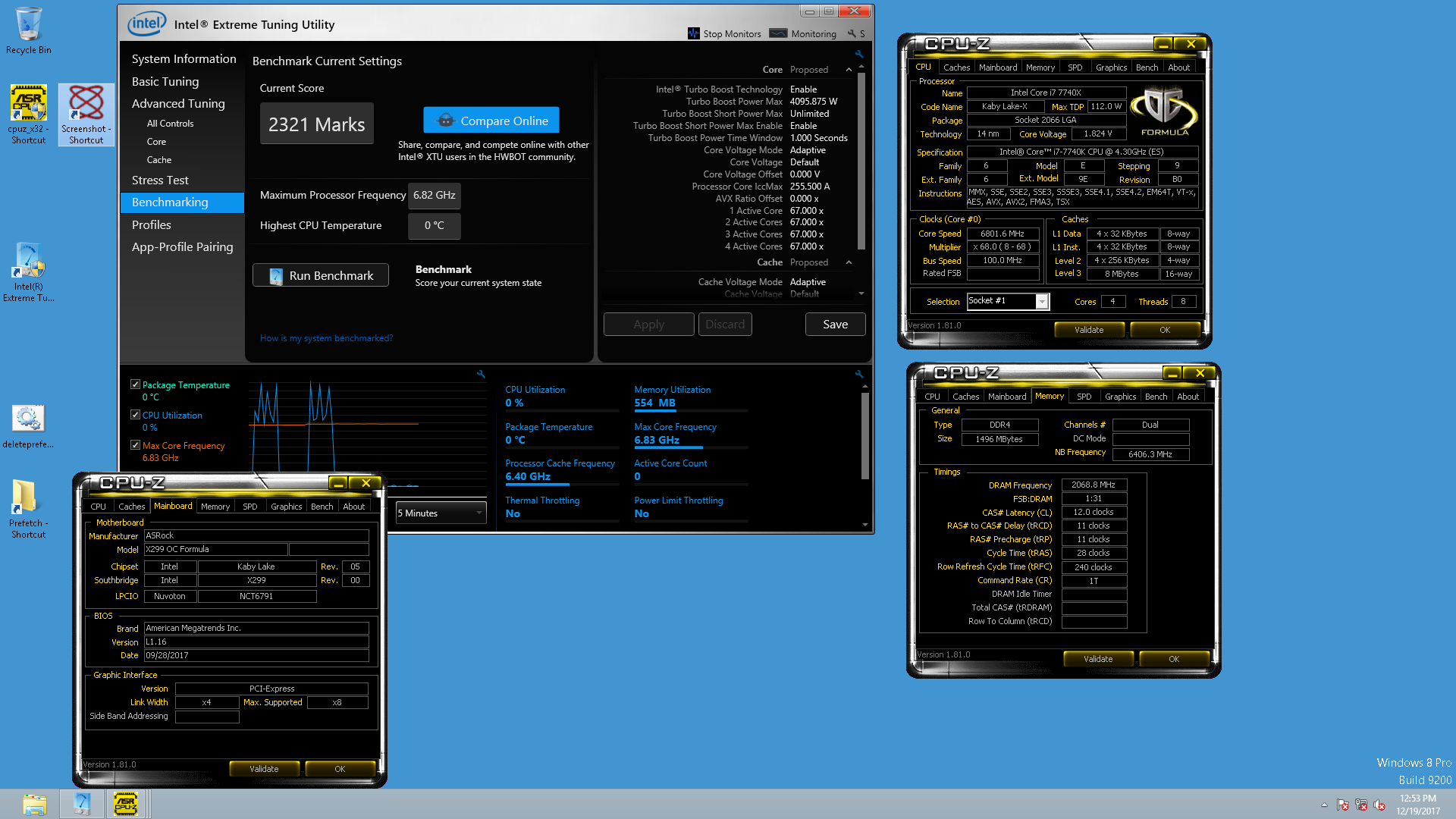Click the proposed settings vertical scrollbar
The height and width of the screenshot is (819, 1456).
861,162
